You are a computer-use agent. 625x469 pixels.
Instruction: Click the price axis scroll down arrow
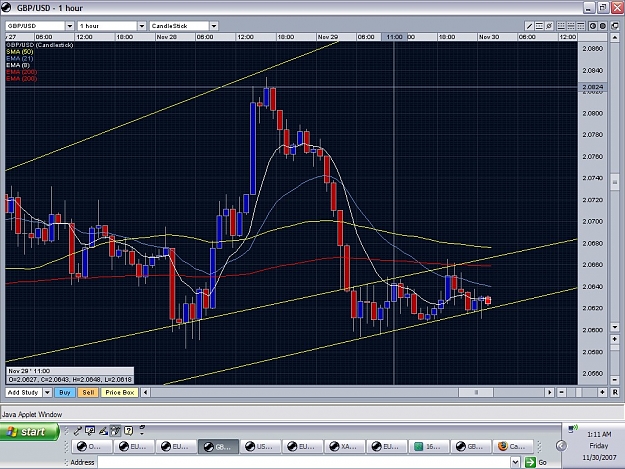click(615, 327)
